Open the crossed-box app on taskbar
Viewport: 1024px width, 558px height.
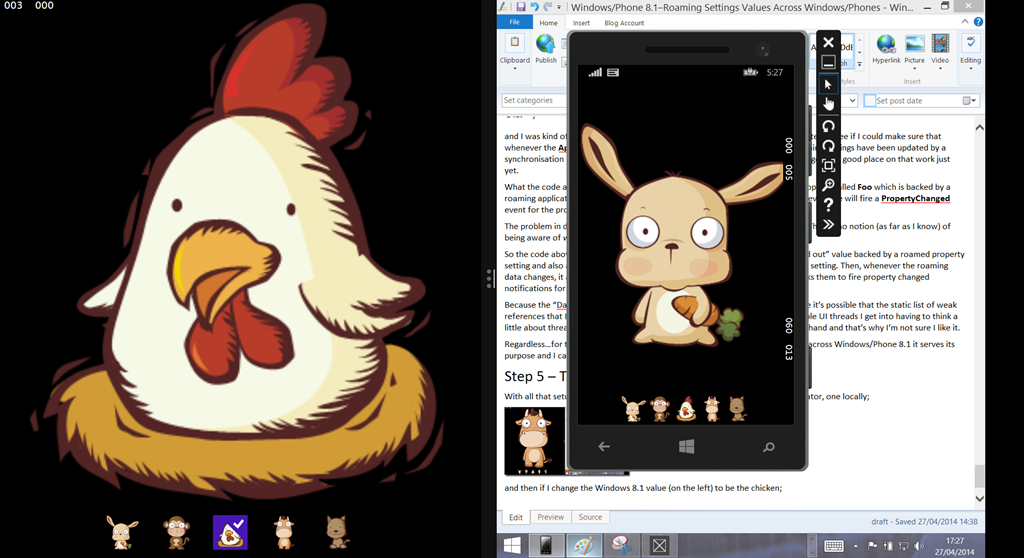click(x=659, y=545)
